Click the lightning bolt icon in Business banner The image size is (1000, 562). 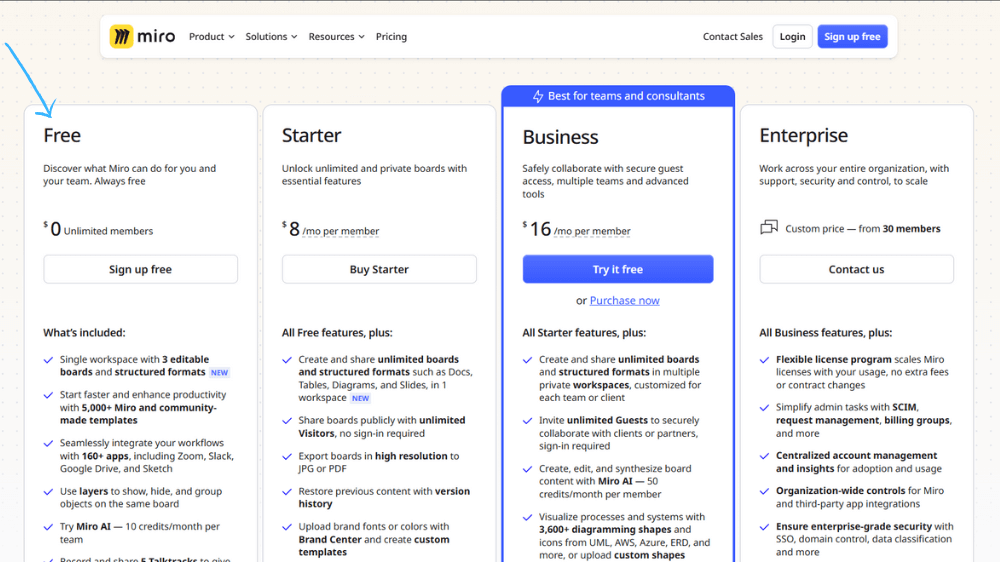(538, 97)
